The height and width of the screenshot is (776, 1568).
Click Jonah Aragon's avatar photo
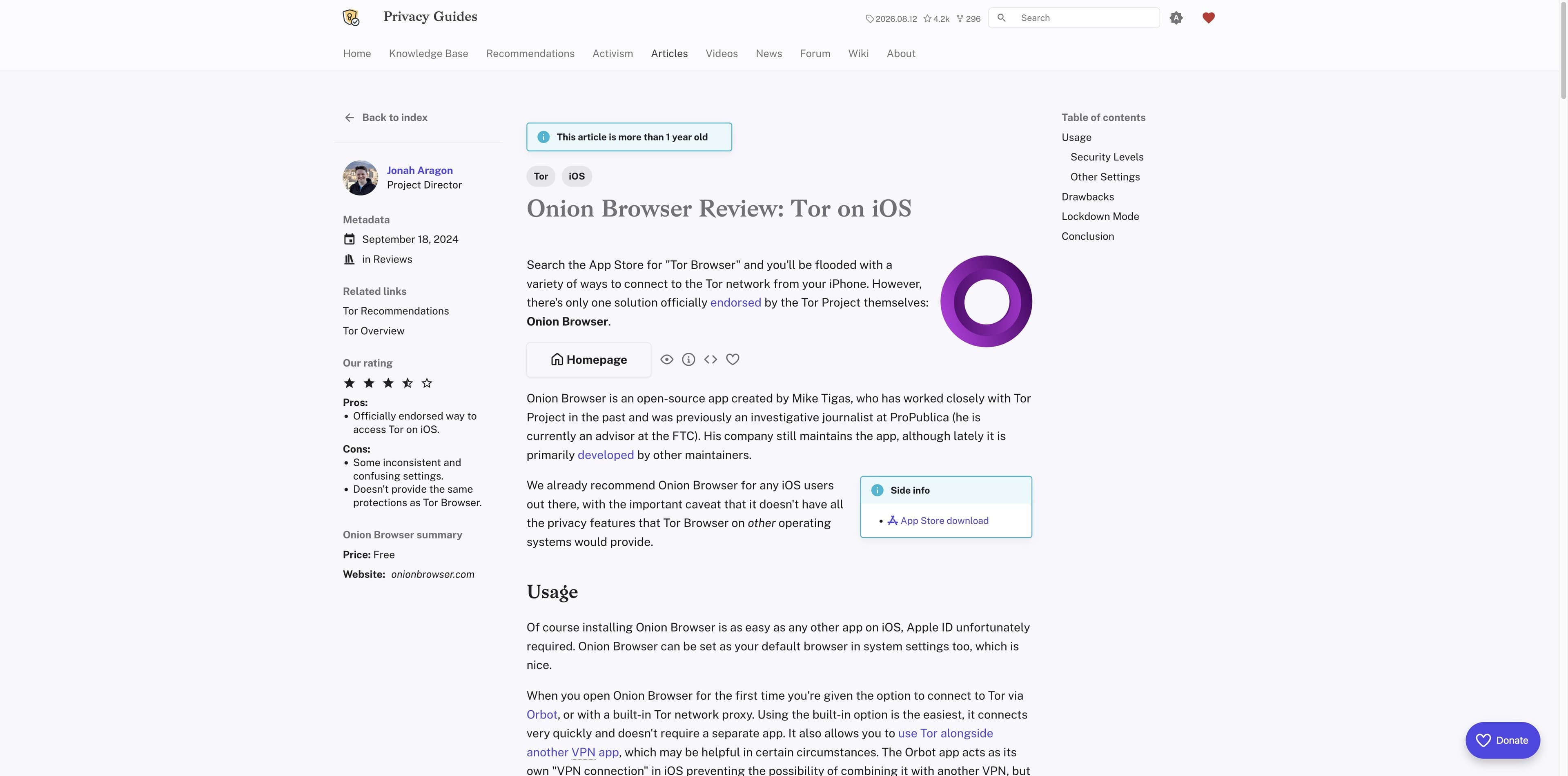[360, 178]
